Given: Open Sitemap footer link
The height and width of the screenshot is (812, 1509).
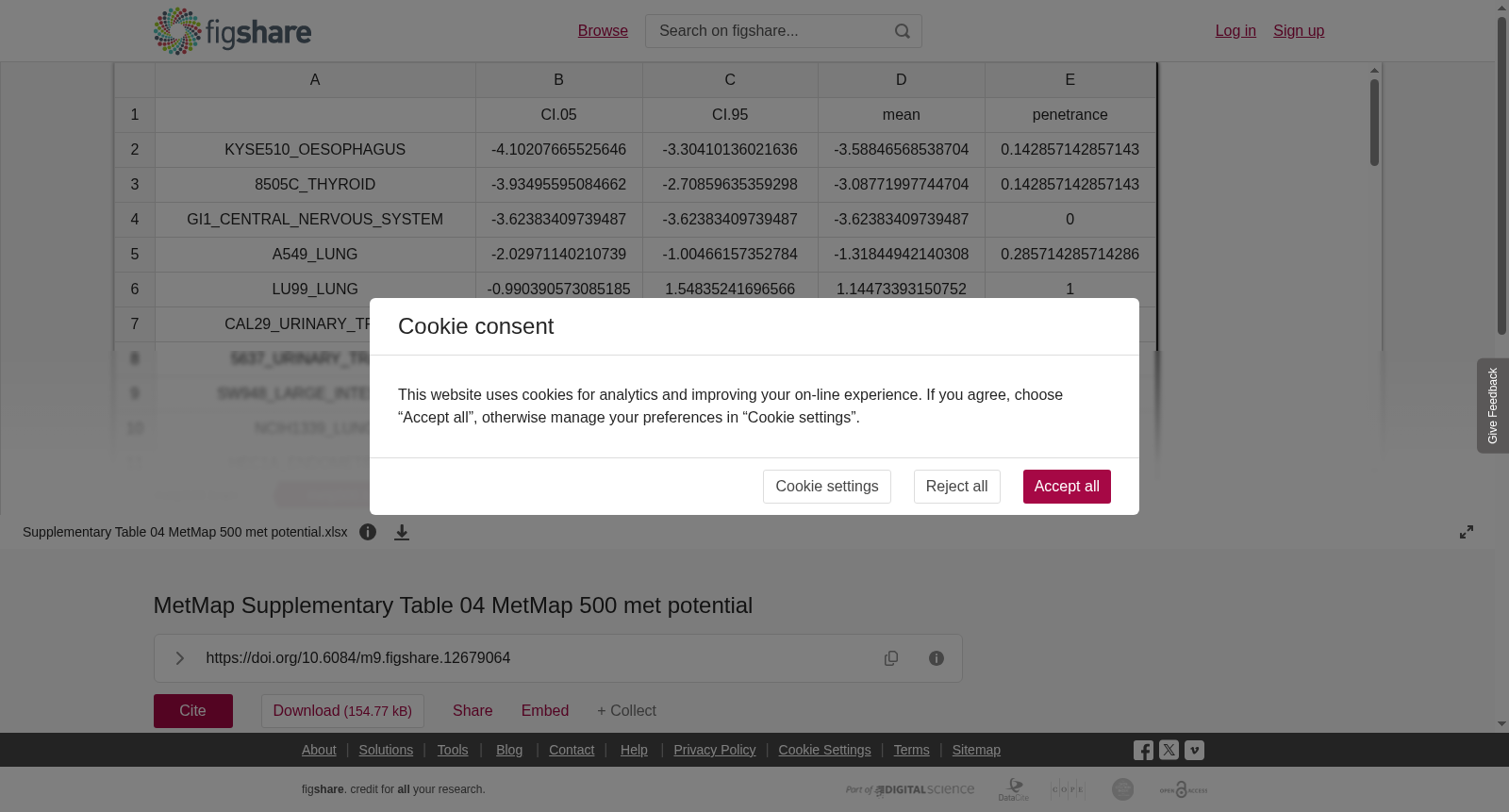Looking at the screenshot, I should pyautogui.click(x=976, y=750).
